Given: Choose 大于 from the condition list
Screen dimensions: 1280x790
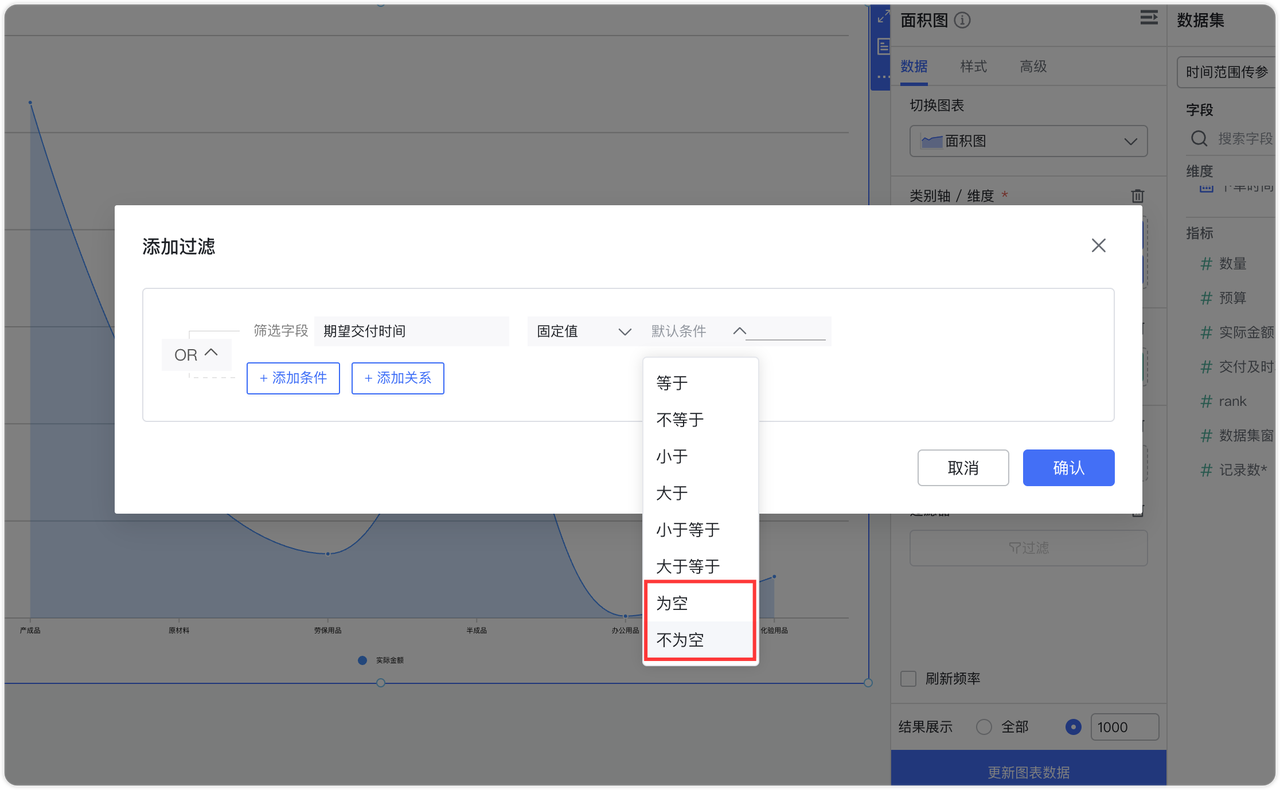Looking at the screenshot, I should (700, 493).
